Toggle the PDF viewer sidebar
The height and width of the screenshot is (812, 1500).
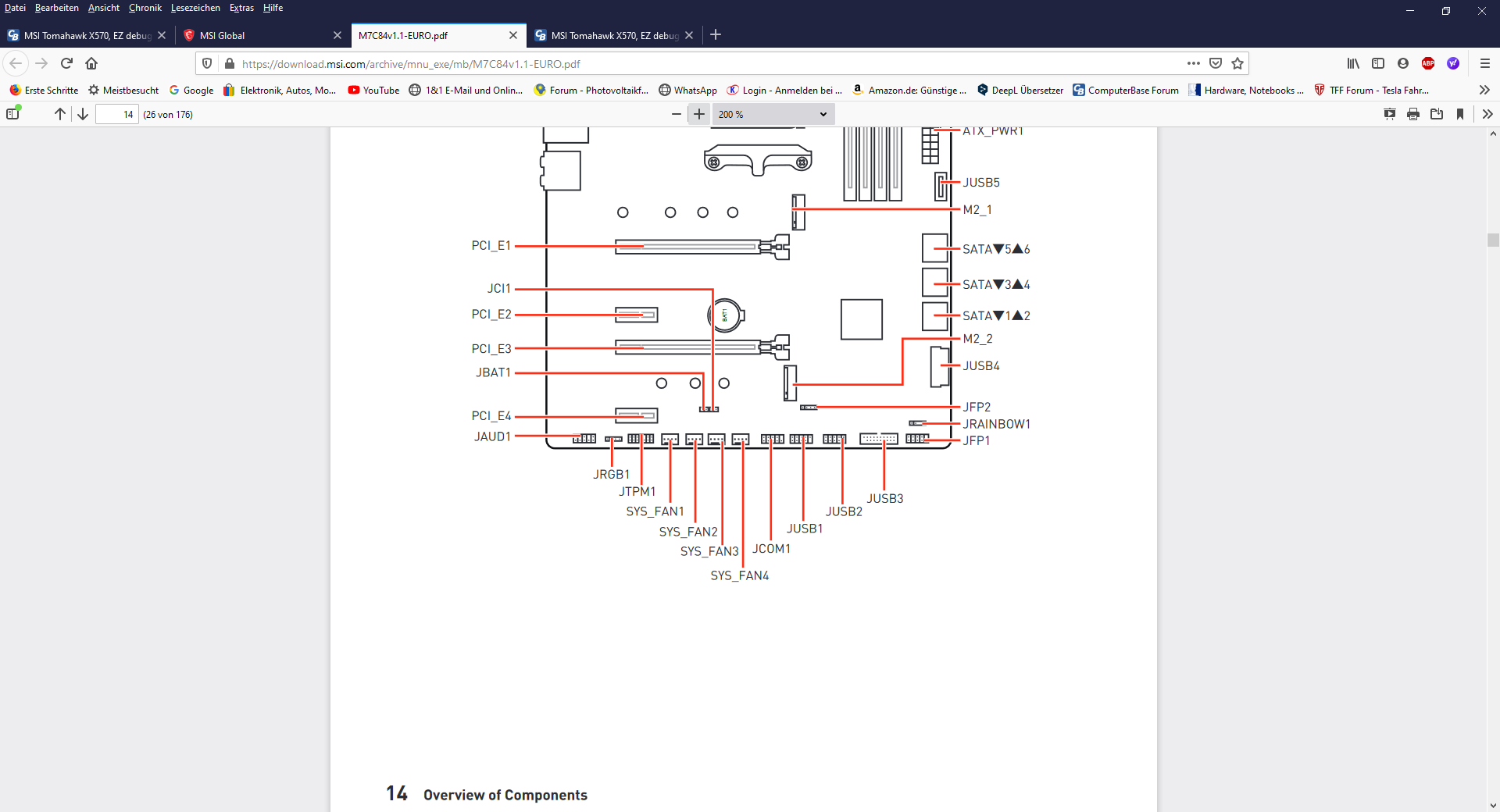pyautogui.click(x=13, y=114)
